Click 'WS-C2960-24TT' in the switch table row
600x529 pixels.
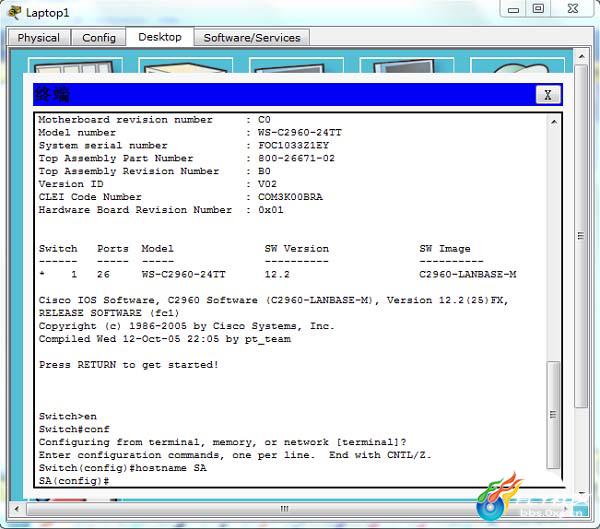tap(184, 274)
